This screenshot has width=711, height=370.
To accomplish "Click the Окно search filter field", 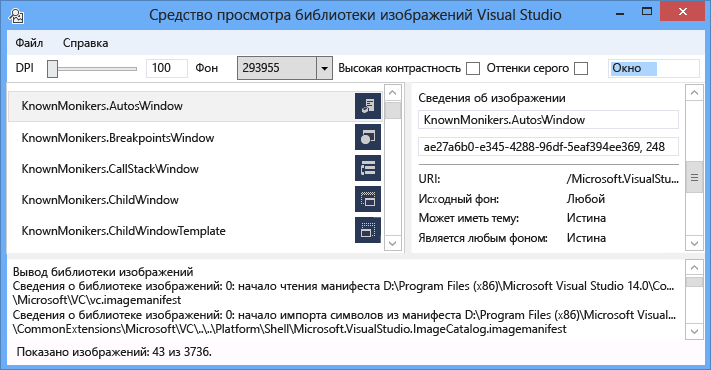I will click(653, 68).
